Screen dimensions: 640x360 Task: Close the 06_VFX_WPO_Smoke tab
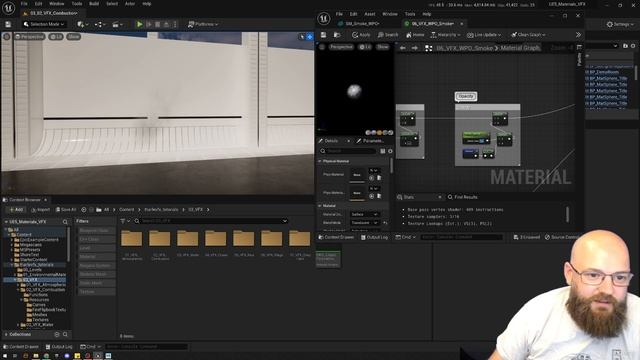click(462, 24)
